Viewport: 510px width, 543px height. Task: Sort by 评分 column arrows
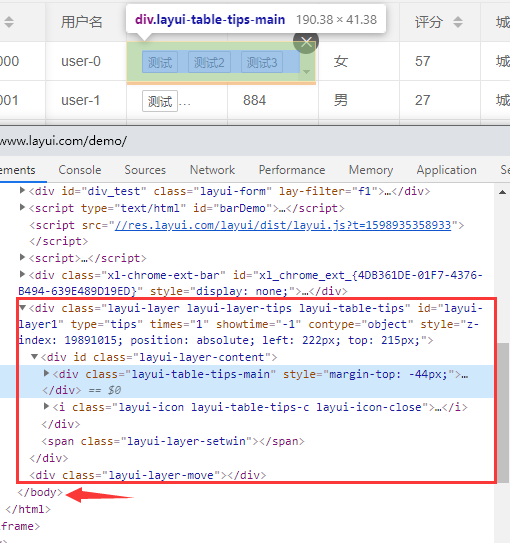[458, 22]
